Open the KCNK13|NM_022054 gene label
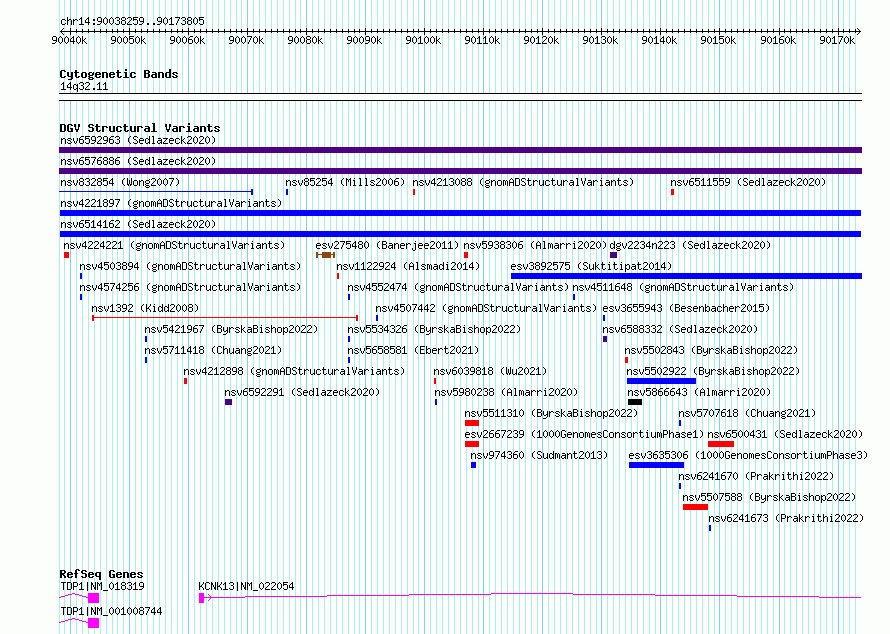Viewport: 890px width, 634px height. (246, 586)
